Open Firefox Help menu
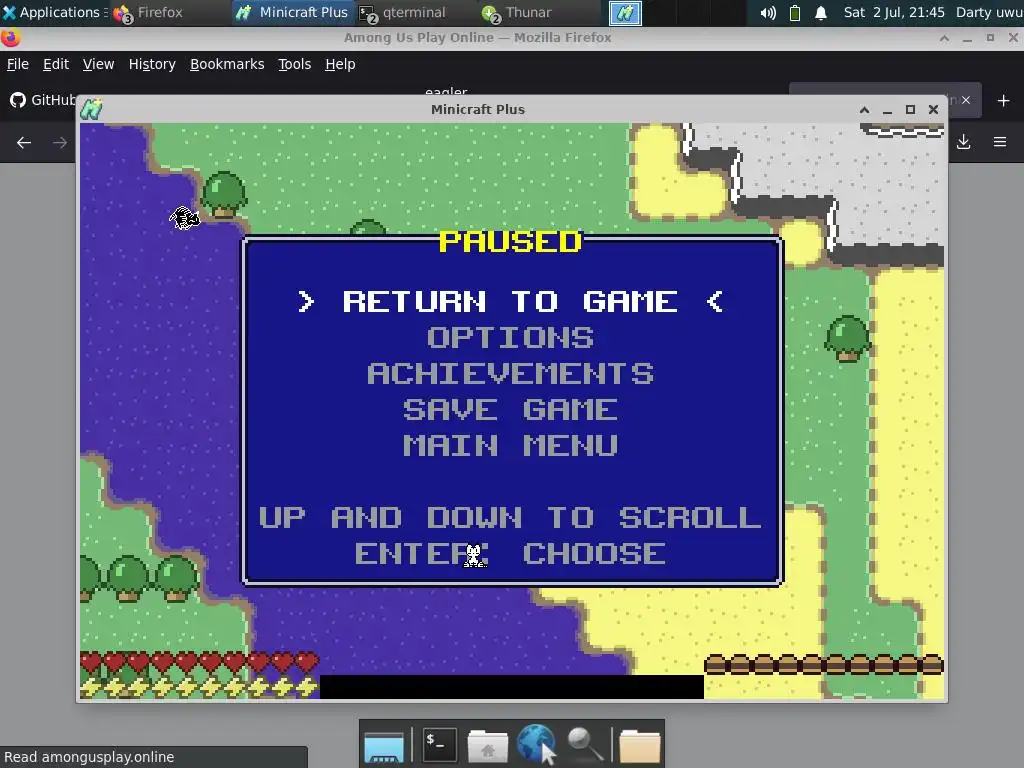Image resolution: width=1024 pixels, height=768 pixels. click(340, 64)
